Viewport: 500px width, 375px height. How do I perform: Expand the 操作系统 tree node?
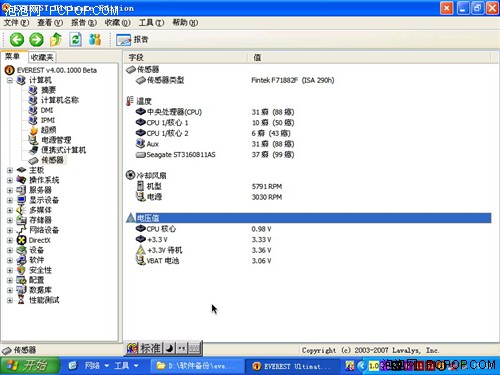click(x=10, y=180)
